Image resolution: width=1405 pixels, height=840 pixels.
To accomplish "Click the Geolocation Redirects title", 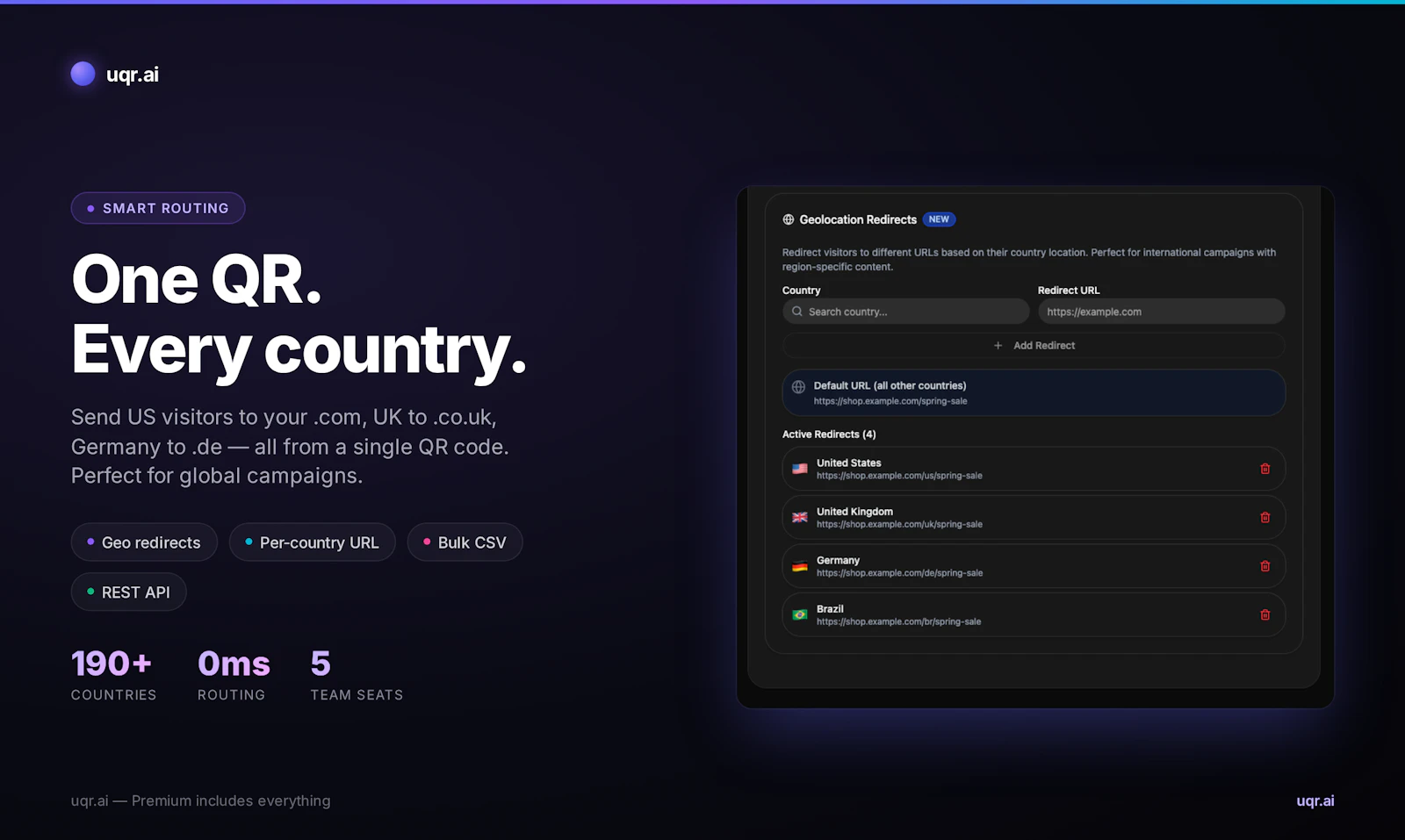I will pyautogui.click(x=858, y=219).
